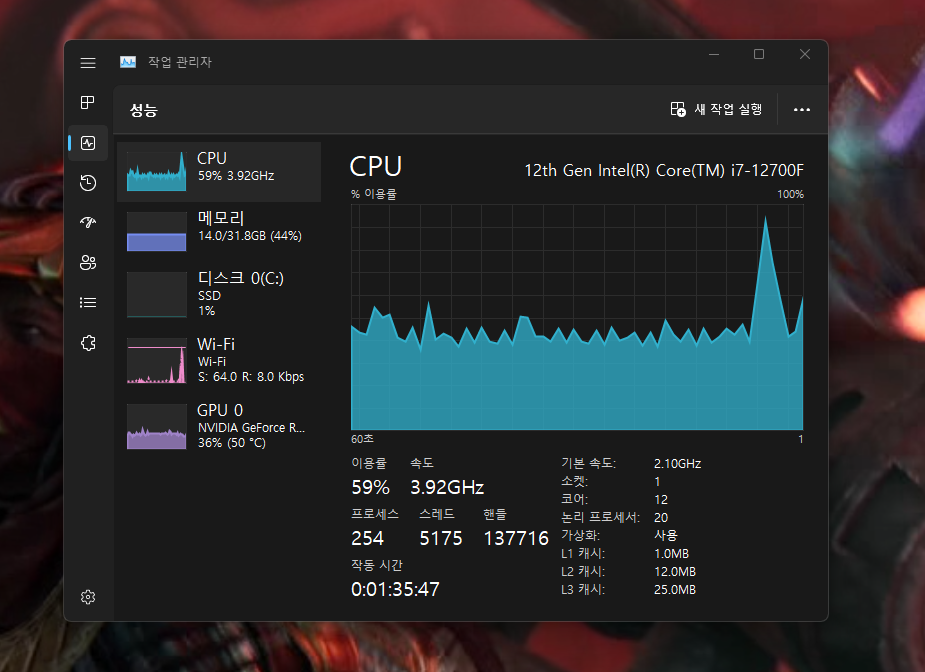The width and height of the screenshot is (925, 672).
Task: Click 새 작업 실행 button
Action: [716, 109]
